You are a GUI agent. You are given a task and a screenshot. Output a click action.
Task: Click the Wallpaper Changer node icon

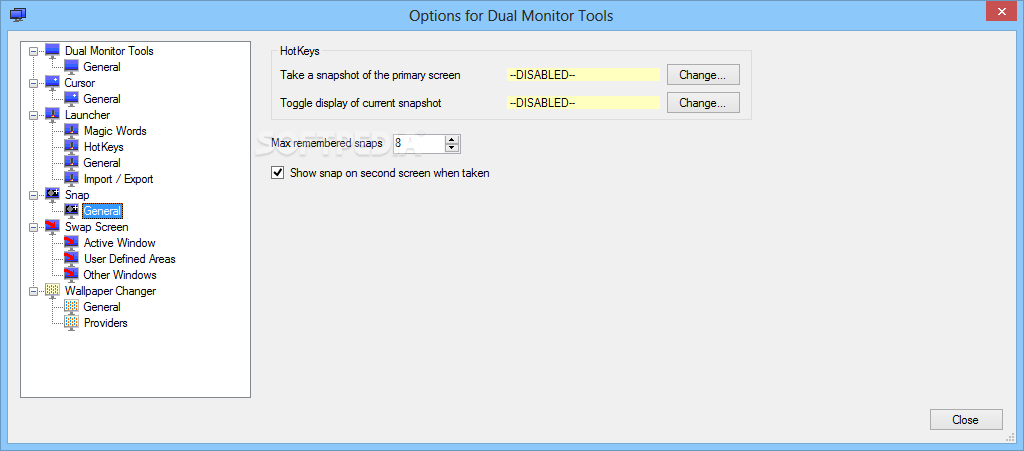(x=52, y=291)
